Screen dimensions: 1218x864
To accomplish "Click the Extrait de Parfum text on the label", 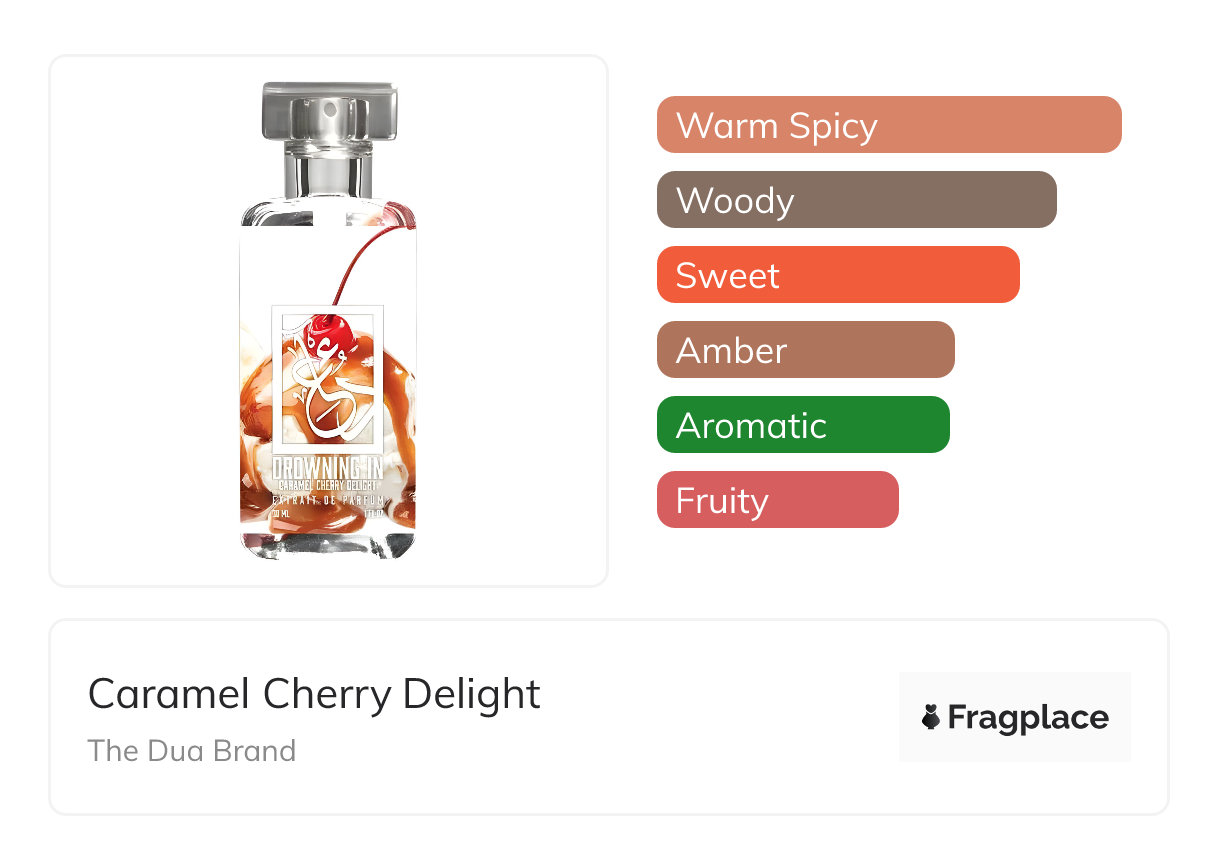I will point(328,498).
